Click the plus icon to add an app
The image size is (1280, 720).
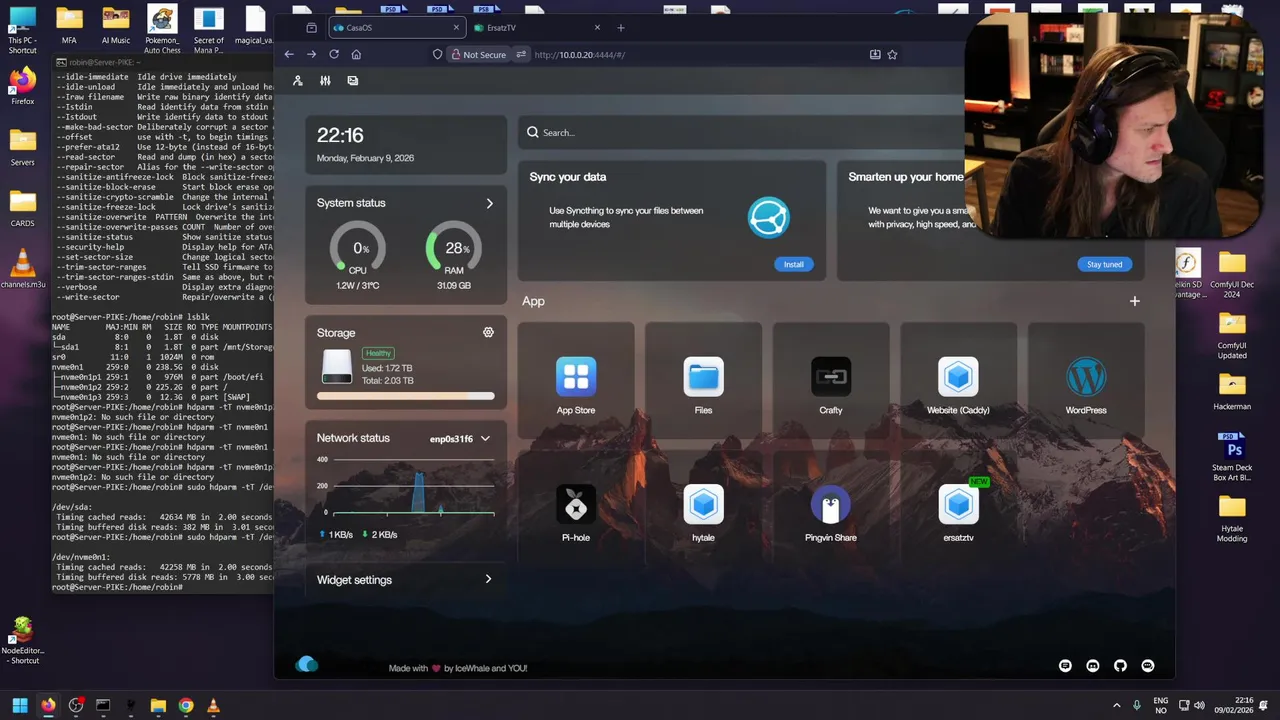point(1135,301)
